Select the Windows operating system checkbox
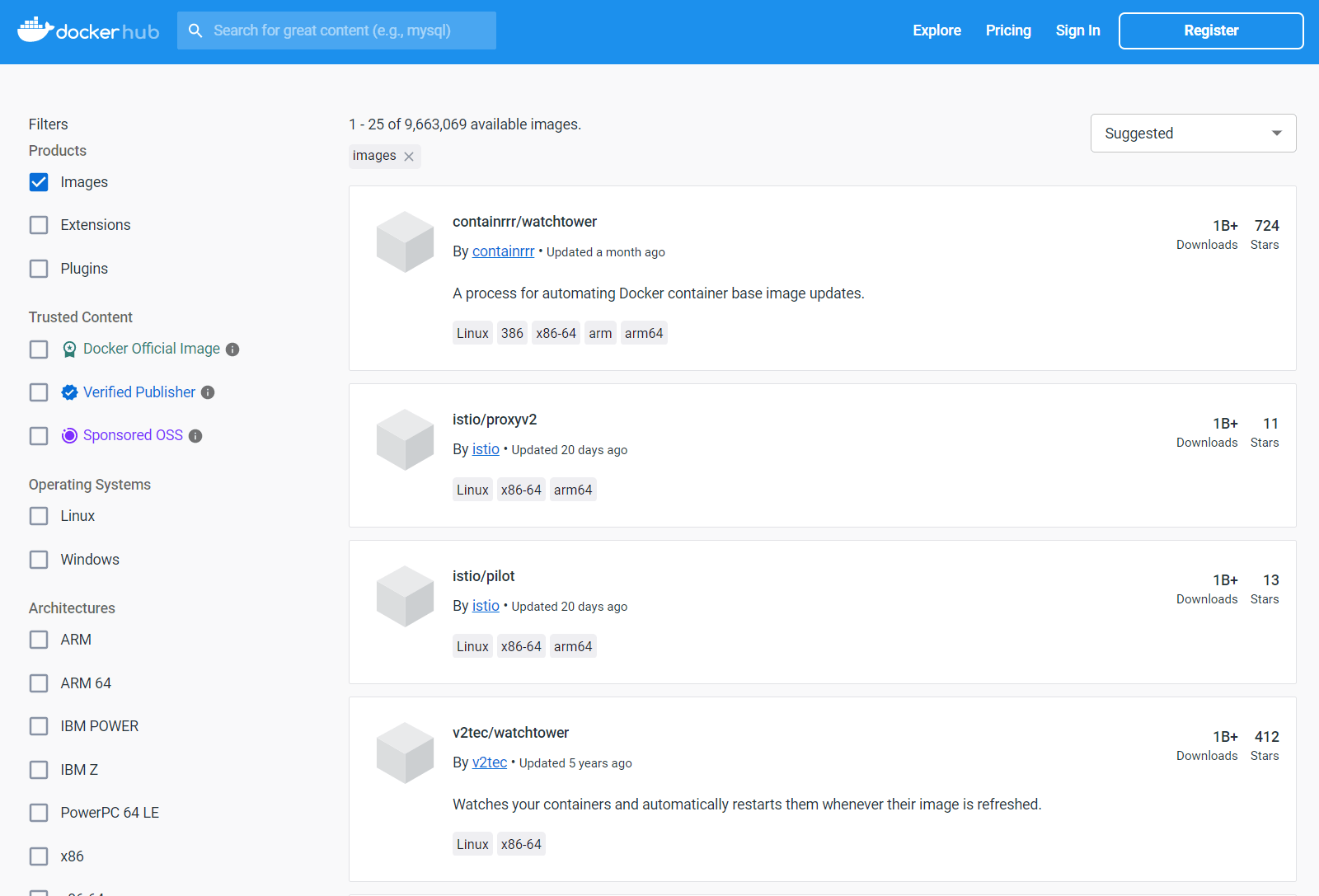The height and width of the screenshot is (896, 1319). click(x=39, y=560)
